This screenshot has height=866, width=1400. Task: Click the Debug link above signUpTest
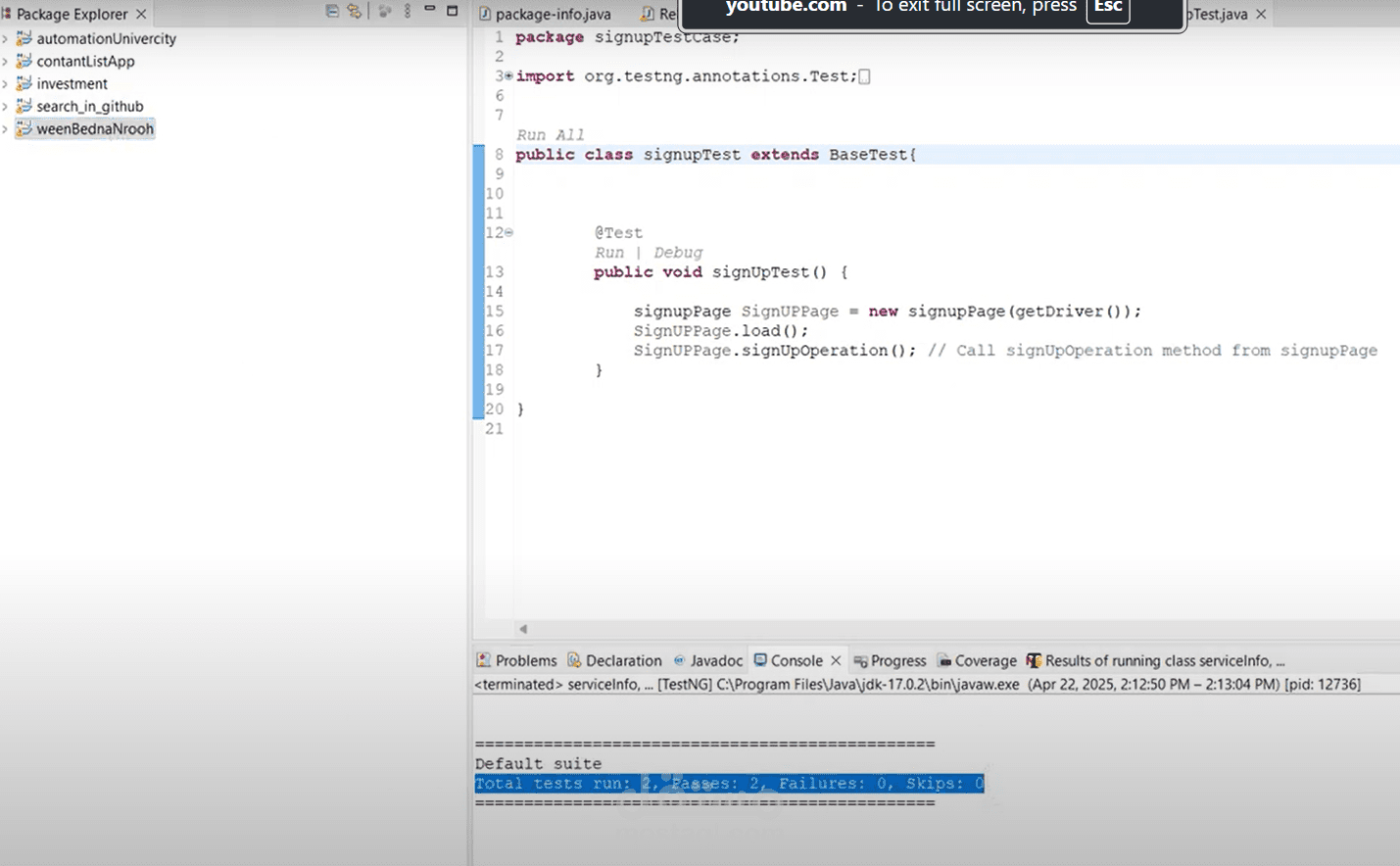point(678,253)
